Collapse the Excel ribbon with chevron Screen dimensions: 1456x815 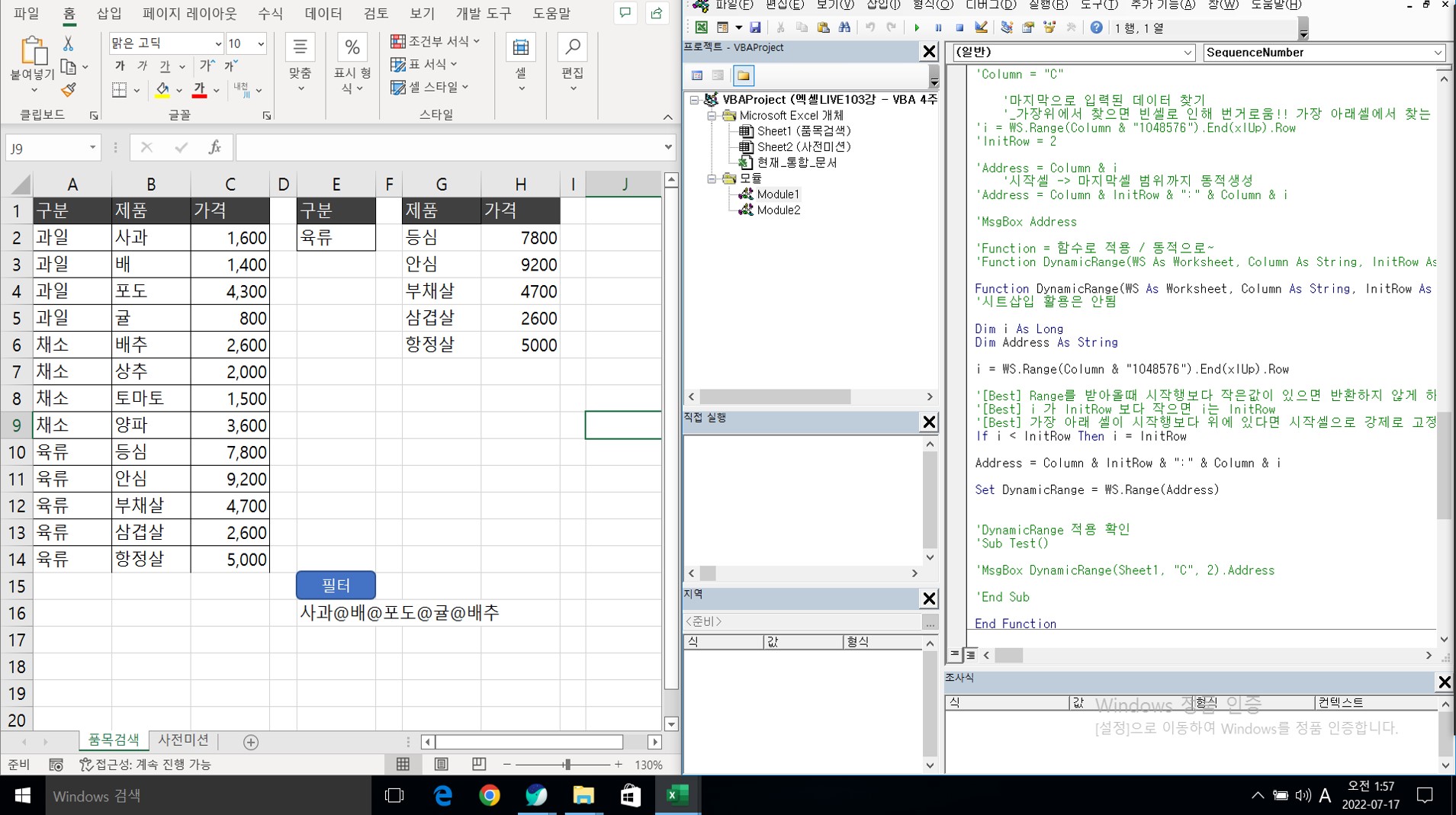coord(668,117)
